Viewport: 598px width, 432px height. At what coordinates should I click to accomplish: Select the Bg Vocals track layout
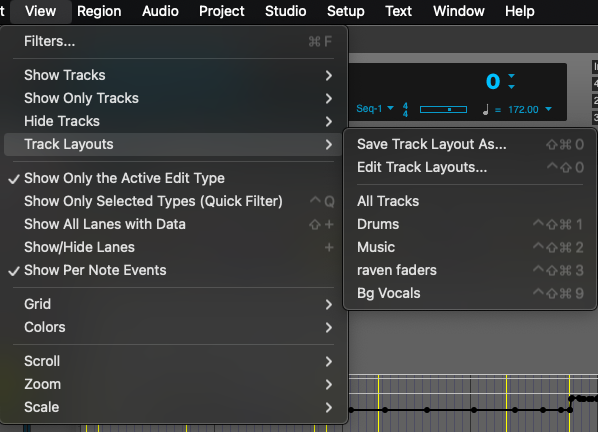[470, 293]
